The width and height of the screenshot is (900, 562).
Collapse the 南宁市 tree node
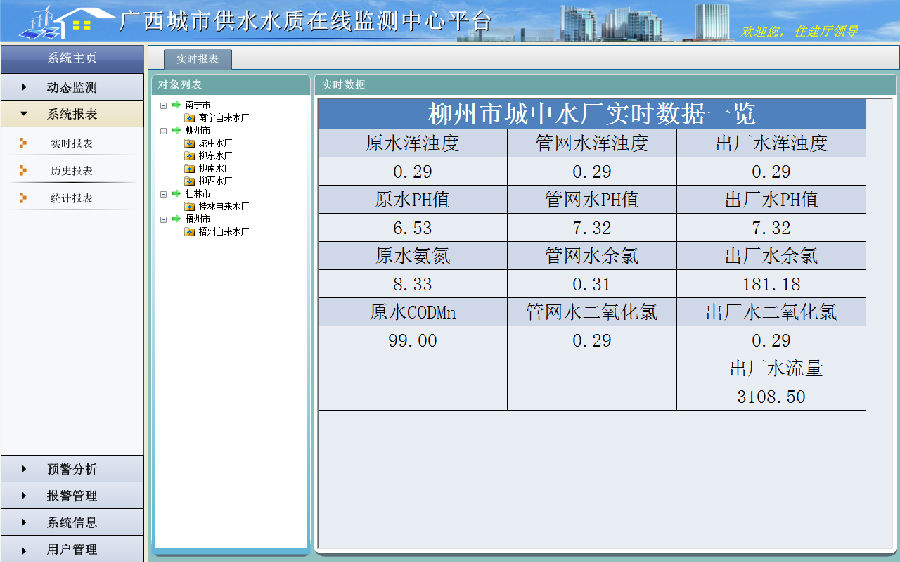[163, 105]
